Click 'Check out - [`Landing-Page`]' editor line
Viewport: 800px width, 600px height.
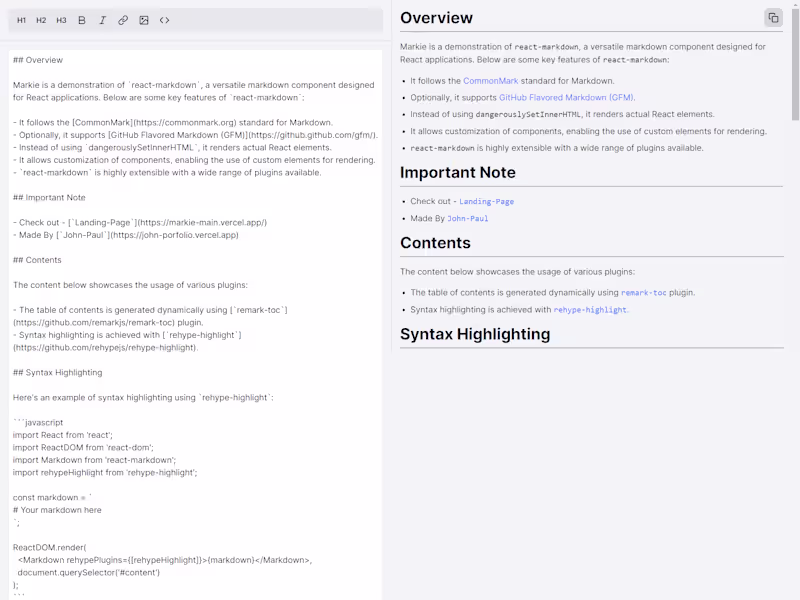pos(140,222)
